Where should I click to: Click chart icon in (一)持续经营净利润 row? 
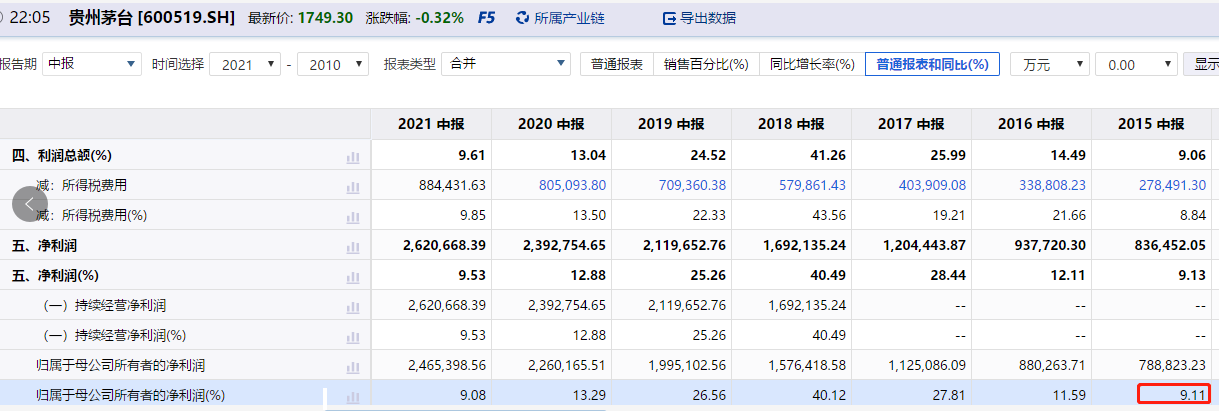352,307
